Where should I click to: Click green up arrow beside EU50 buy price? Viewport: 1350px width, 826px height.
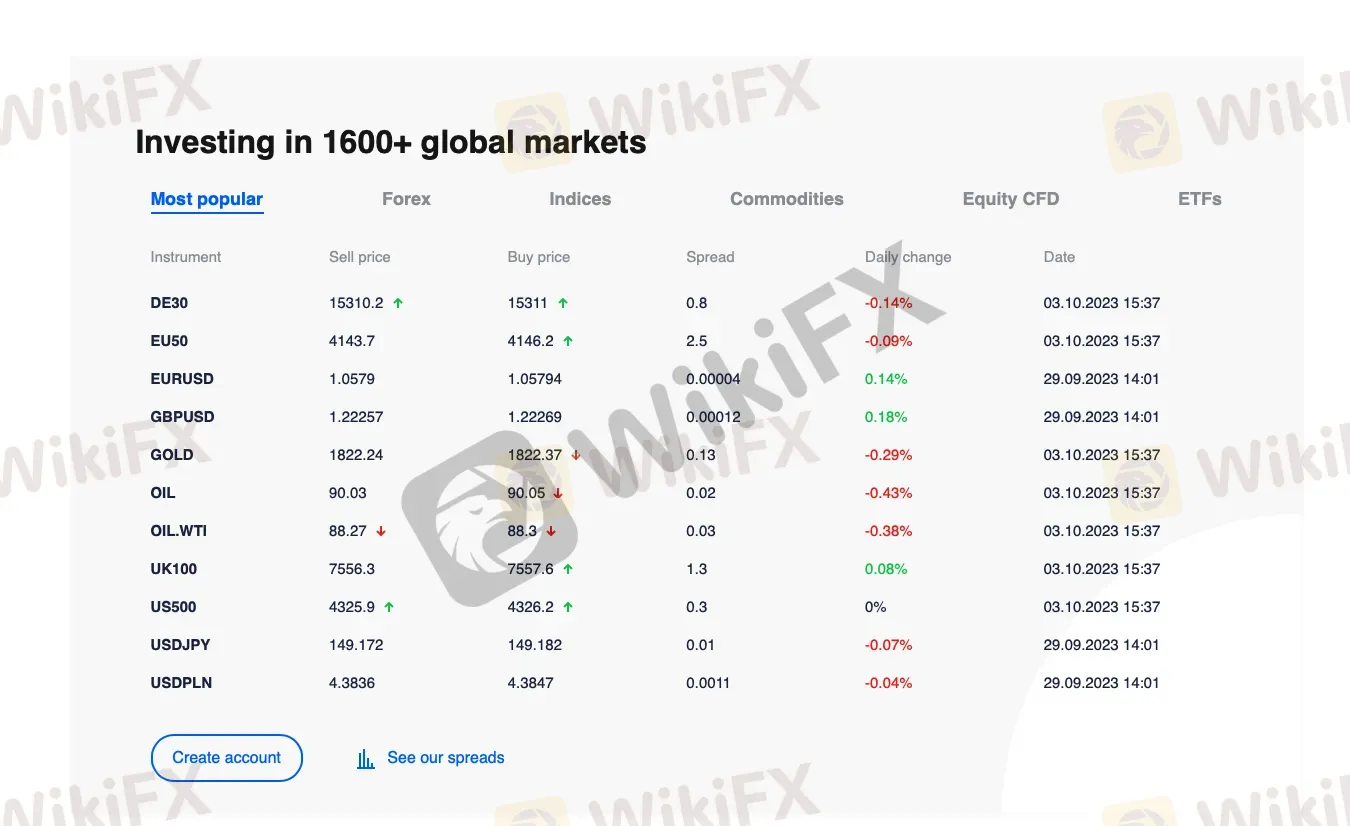click(568, 341)
